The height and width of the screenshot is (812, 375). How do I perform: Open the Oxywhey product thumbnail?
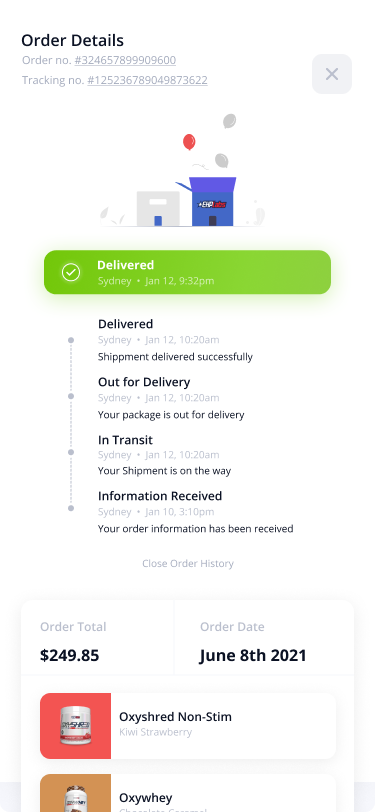point(76,793)
